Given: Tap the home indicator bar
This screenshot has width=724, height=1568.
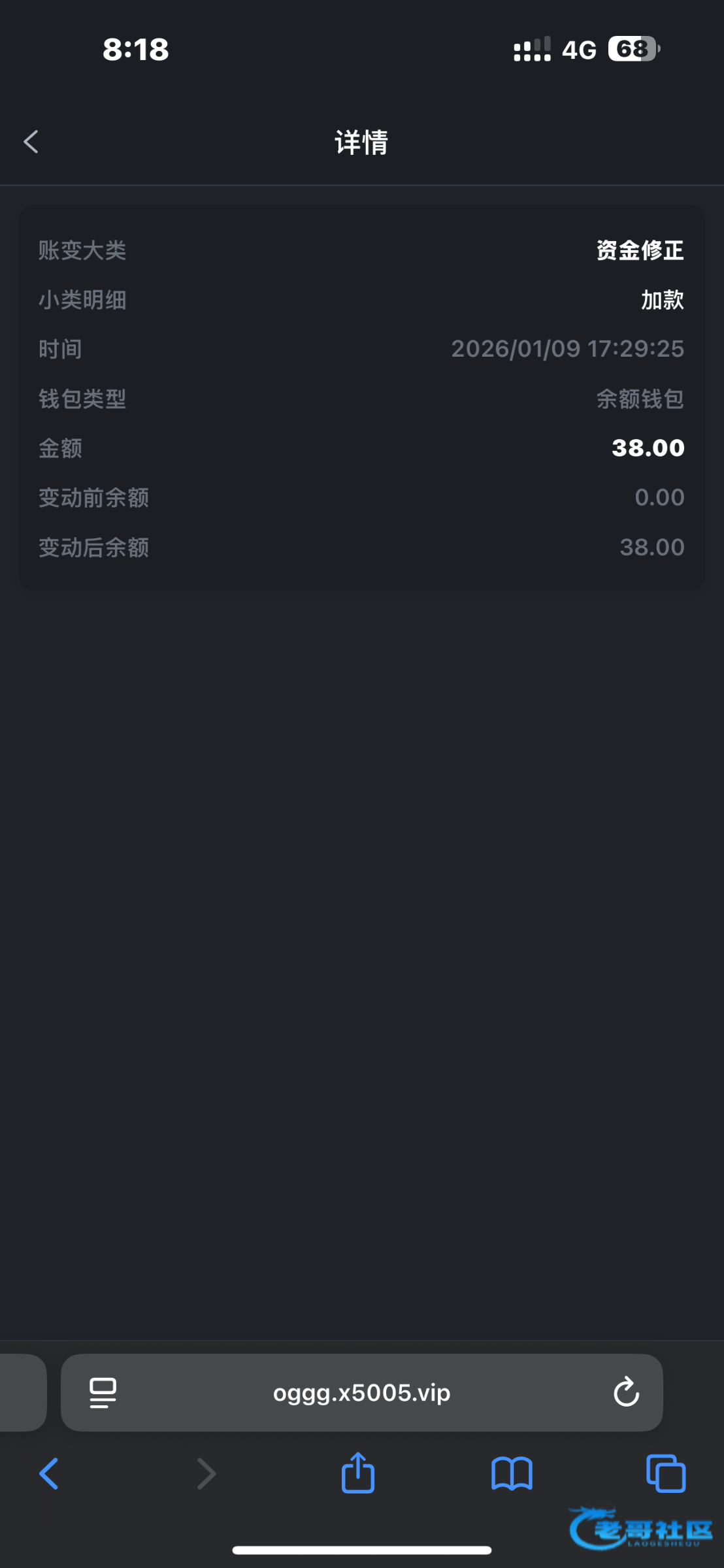Looking at the screenshot, I should click(361, 1550).
